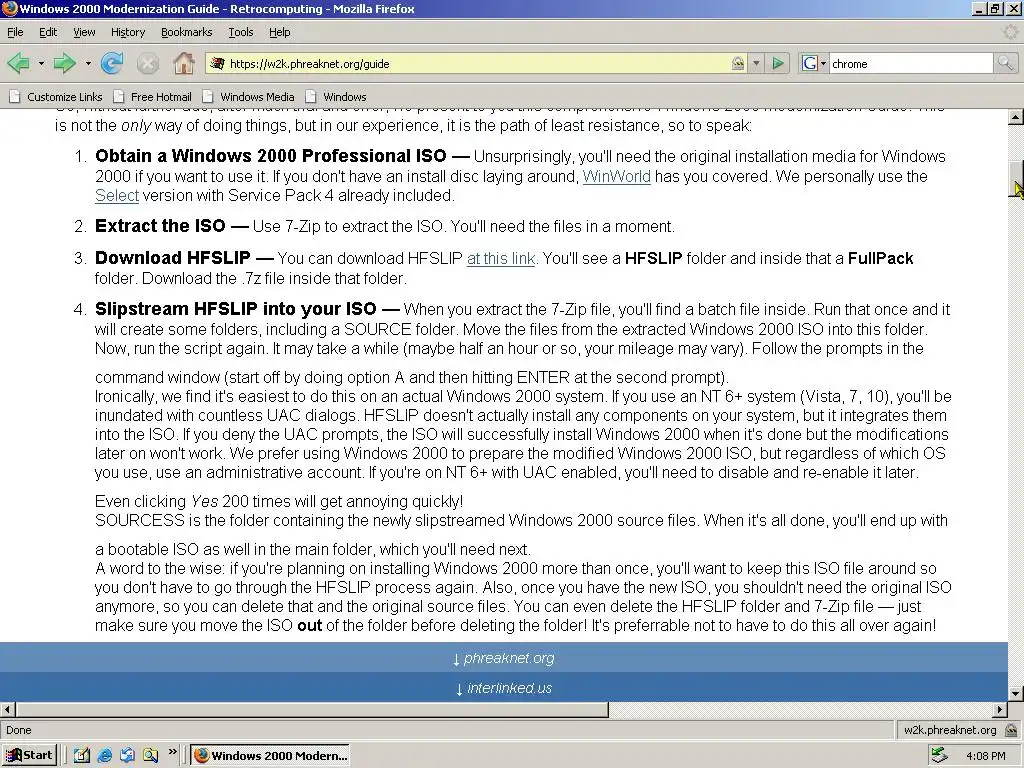Open the Windows bookmark
The width and height of the screenshot is (1024, 768).
pos(336,97)
